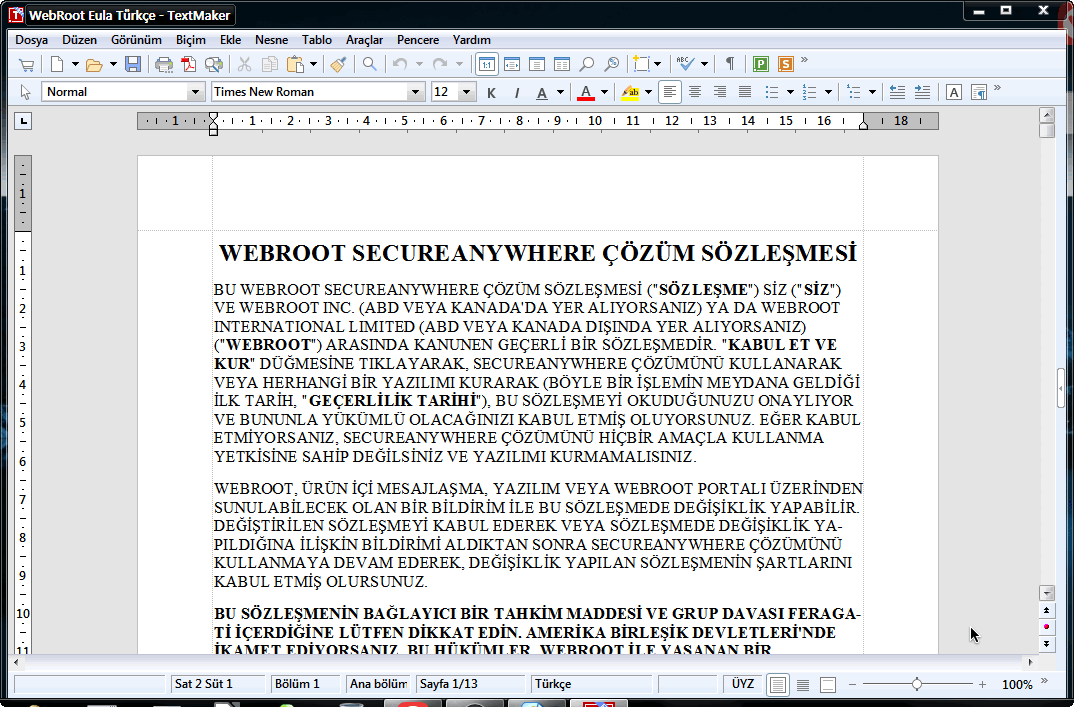This screenshot has height=707, width=1074.
Task: Launch PlanMaker with the green P icon
Action: [x=760, y=64]
